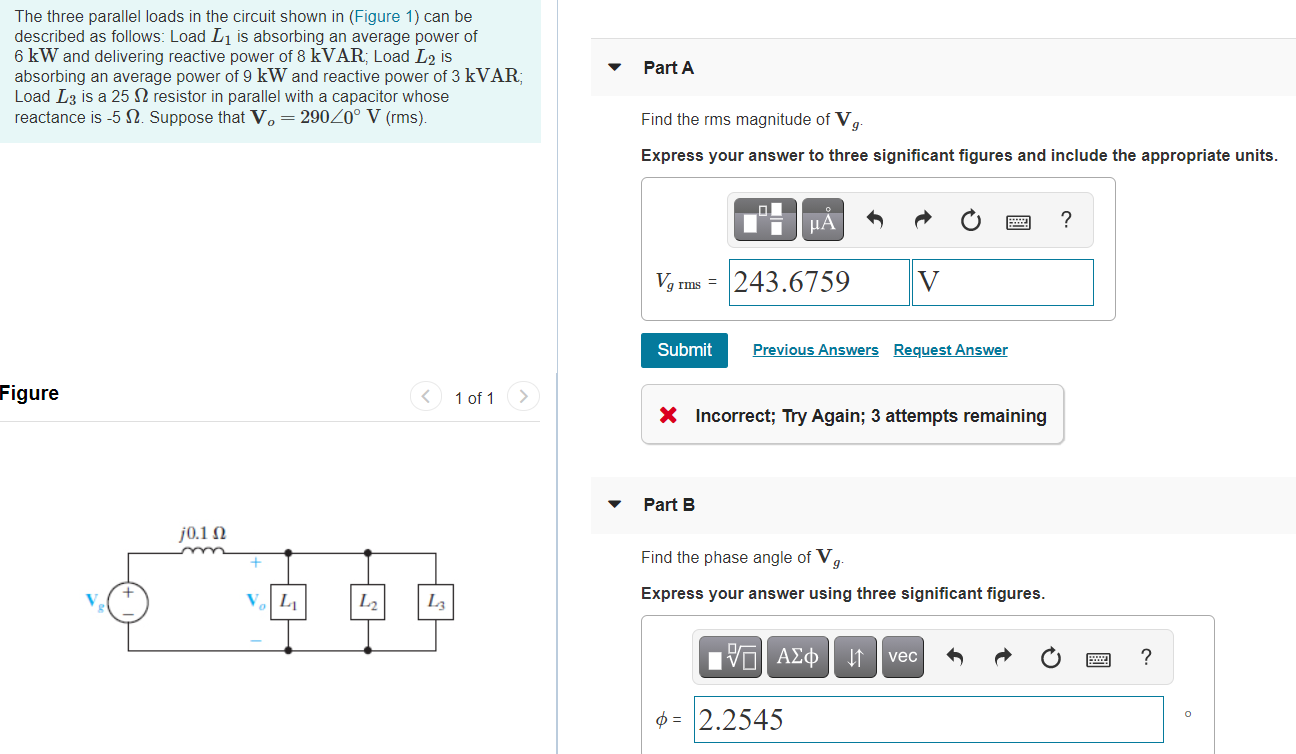Select the ΑΣΦ Greek letter palette
Viewport: 1296px width, 754px height.
pyautogui.click(x=797, y=656)
